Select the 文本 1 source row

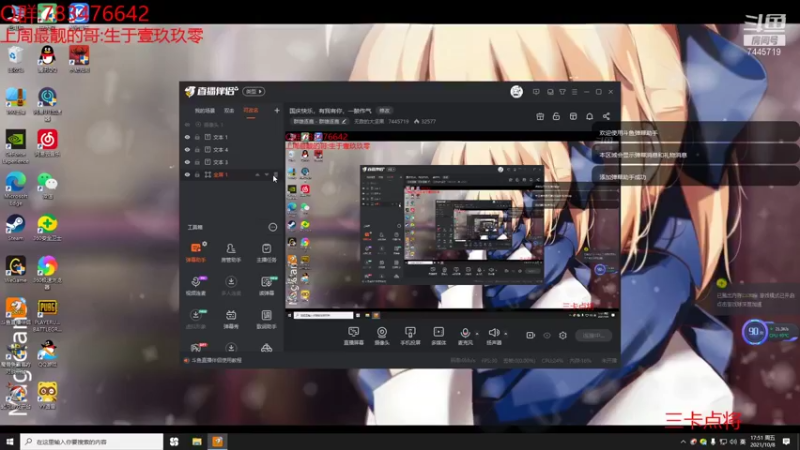point(232,137)
